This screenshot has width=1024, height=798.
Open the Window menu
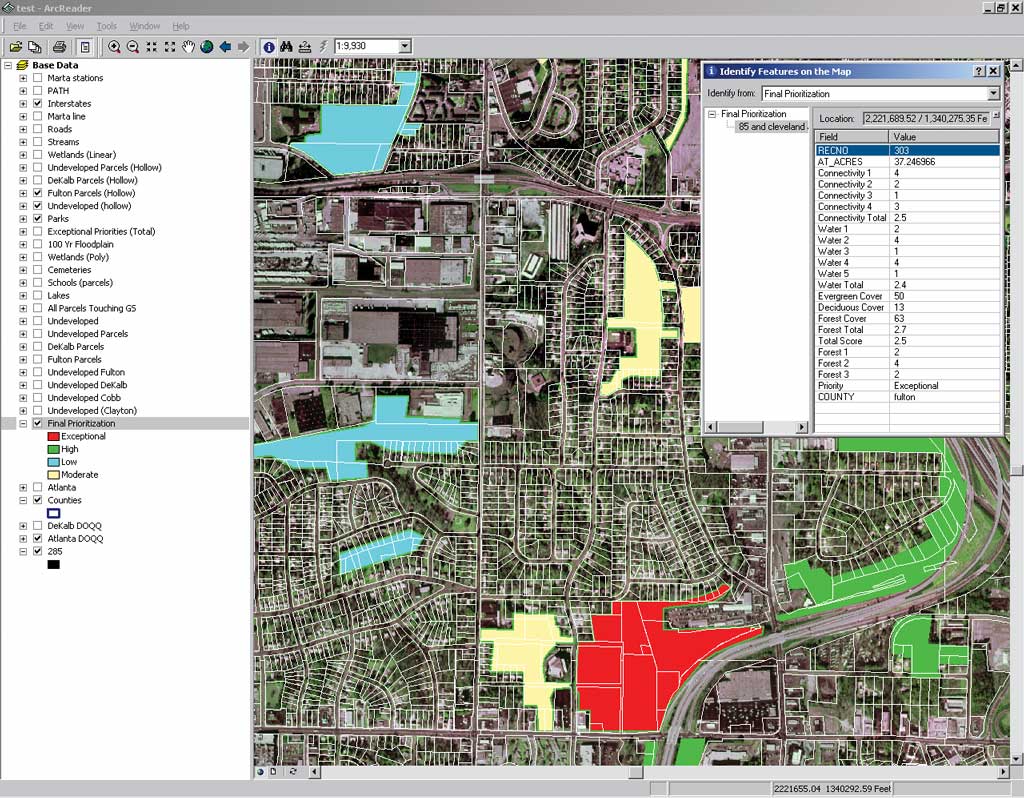[x=144, y=26]
